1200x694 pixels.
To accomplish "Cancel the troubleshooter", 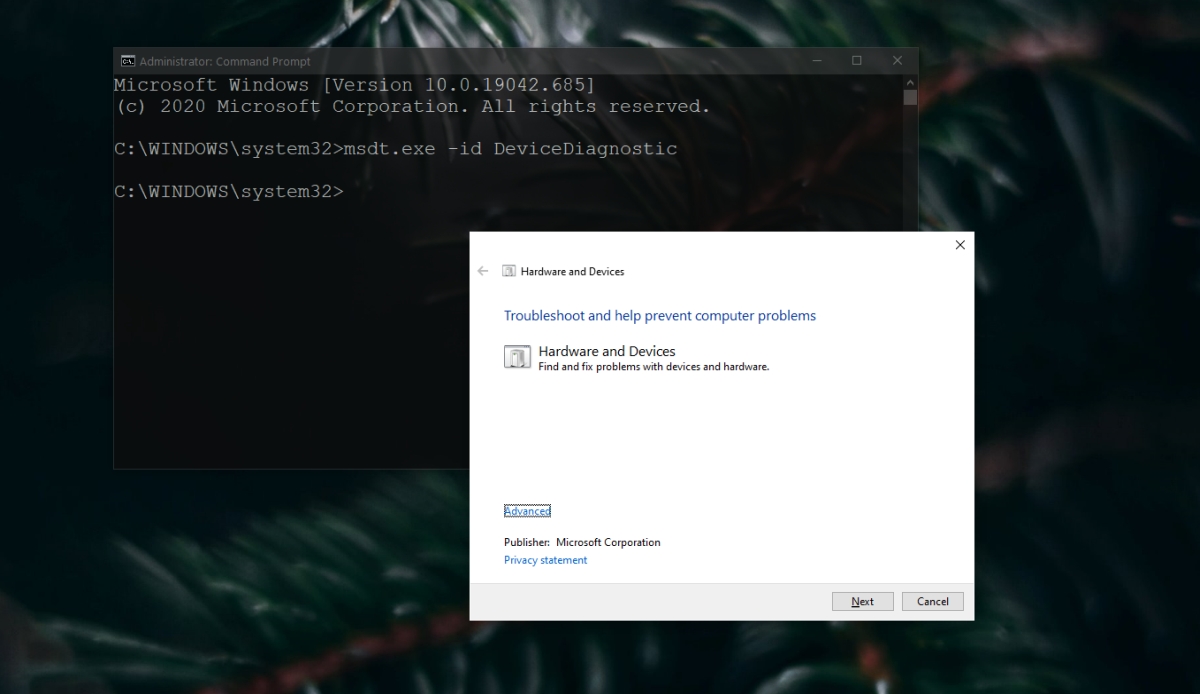I will (x=933, y=601).
